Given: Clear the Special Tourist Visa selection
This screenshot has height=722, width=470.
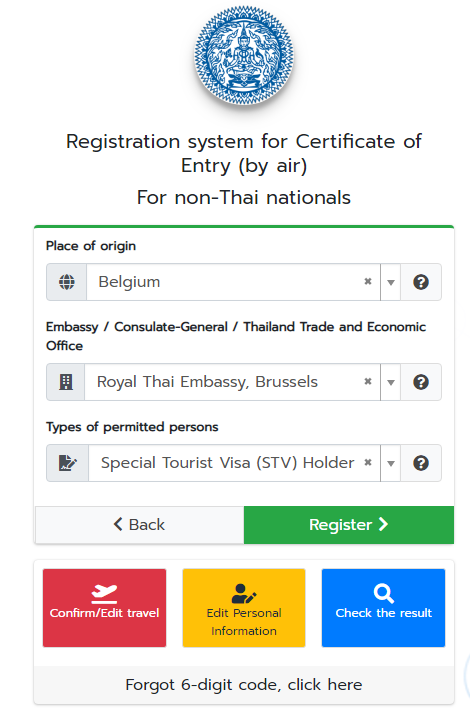Looking at the screenshot, I should coord(368,462).
